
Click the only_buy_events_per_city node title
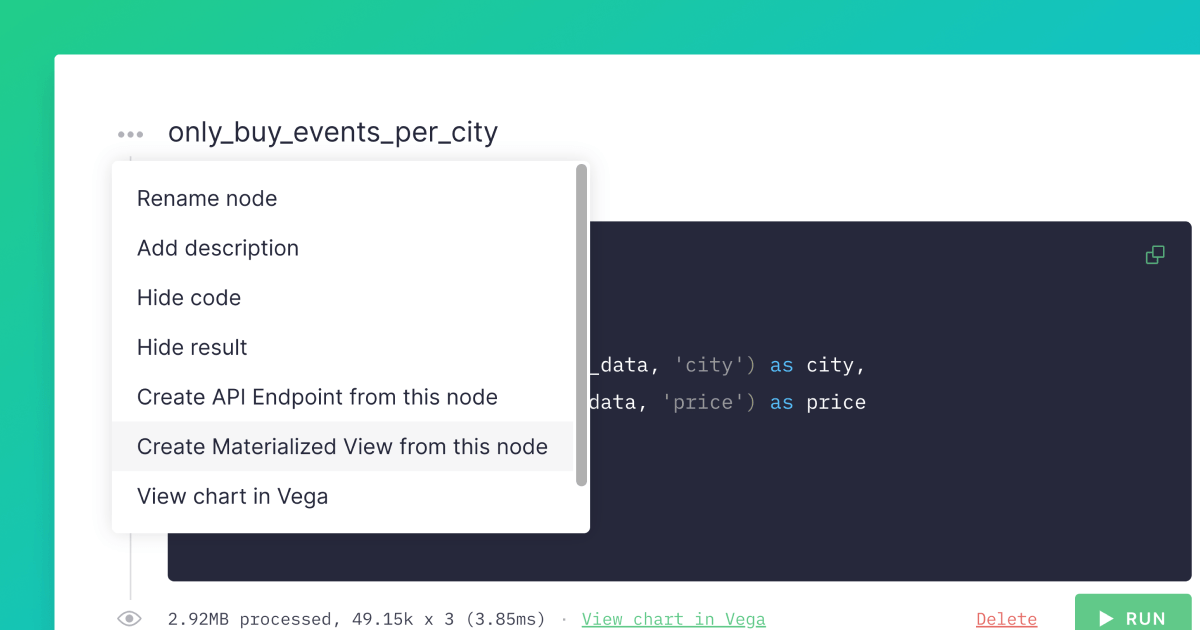click(x=333, y=132)
